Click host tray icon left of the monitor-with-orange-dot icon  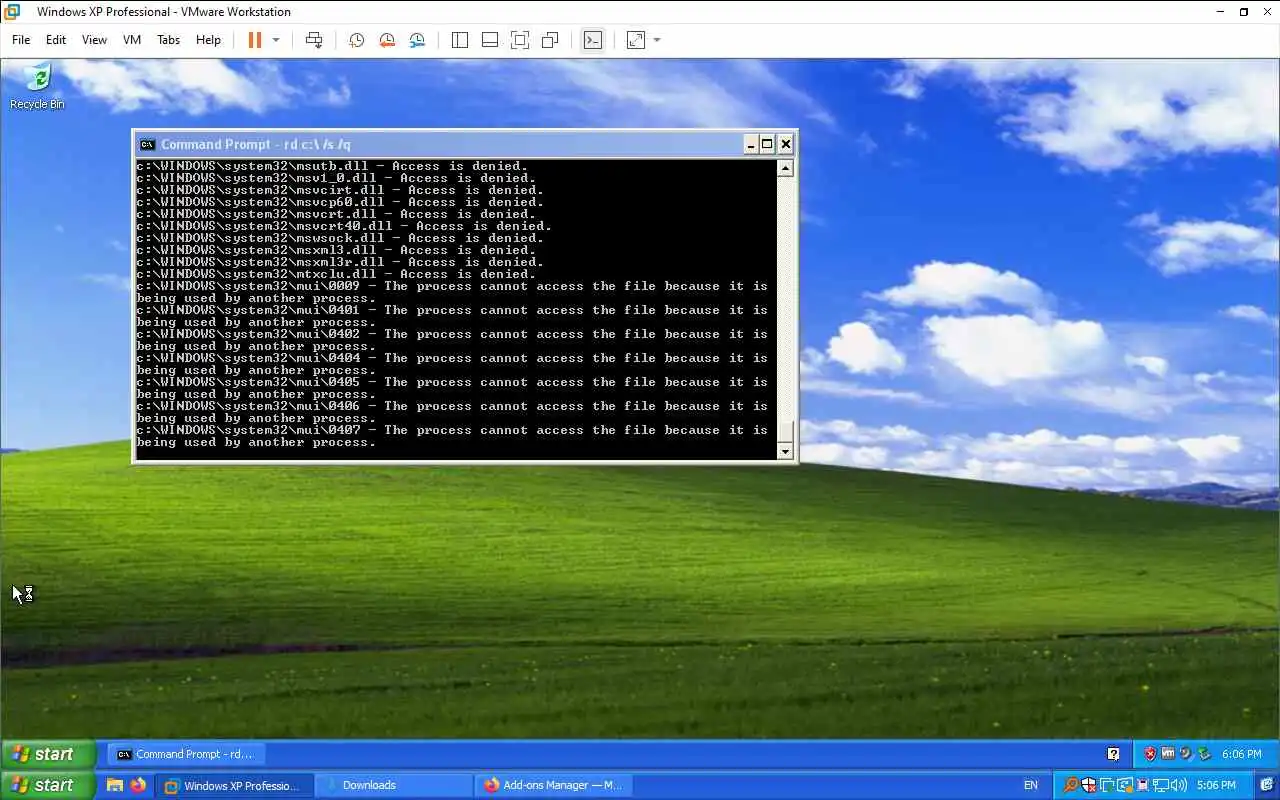[x=1107, y=785]
